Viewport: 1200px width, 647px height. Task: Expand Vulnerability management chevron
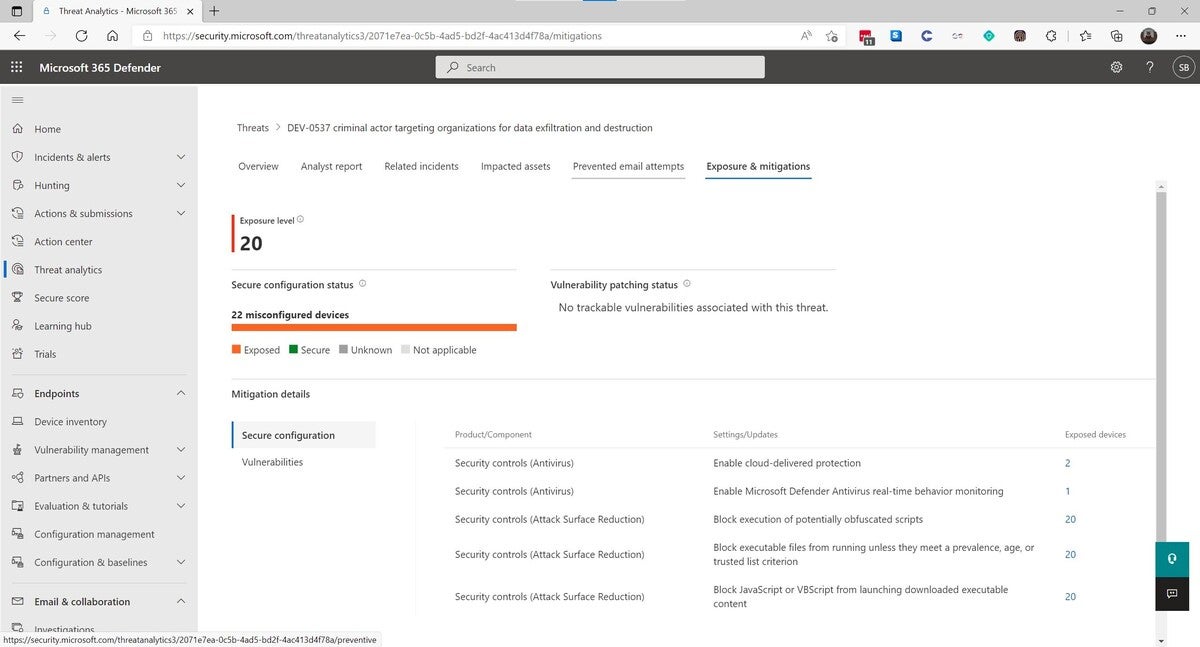tap(181, 450)
